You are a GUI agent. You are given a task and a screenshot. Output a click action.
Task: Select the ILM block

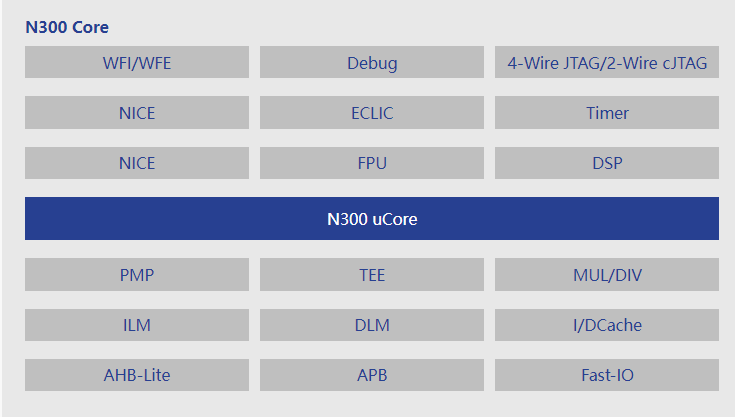(x=137, y=325)
